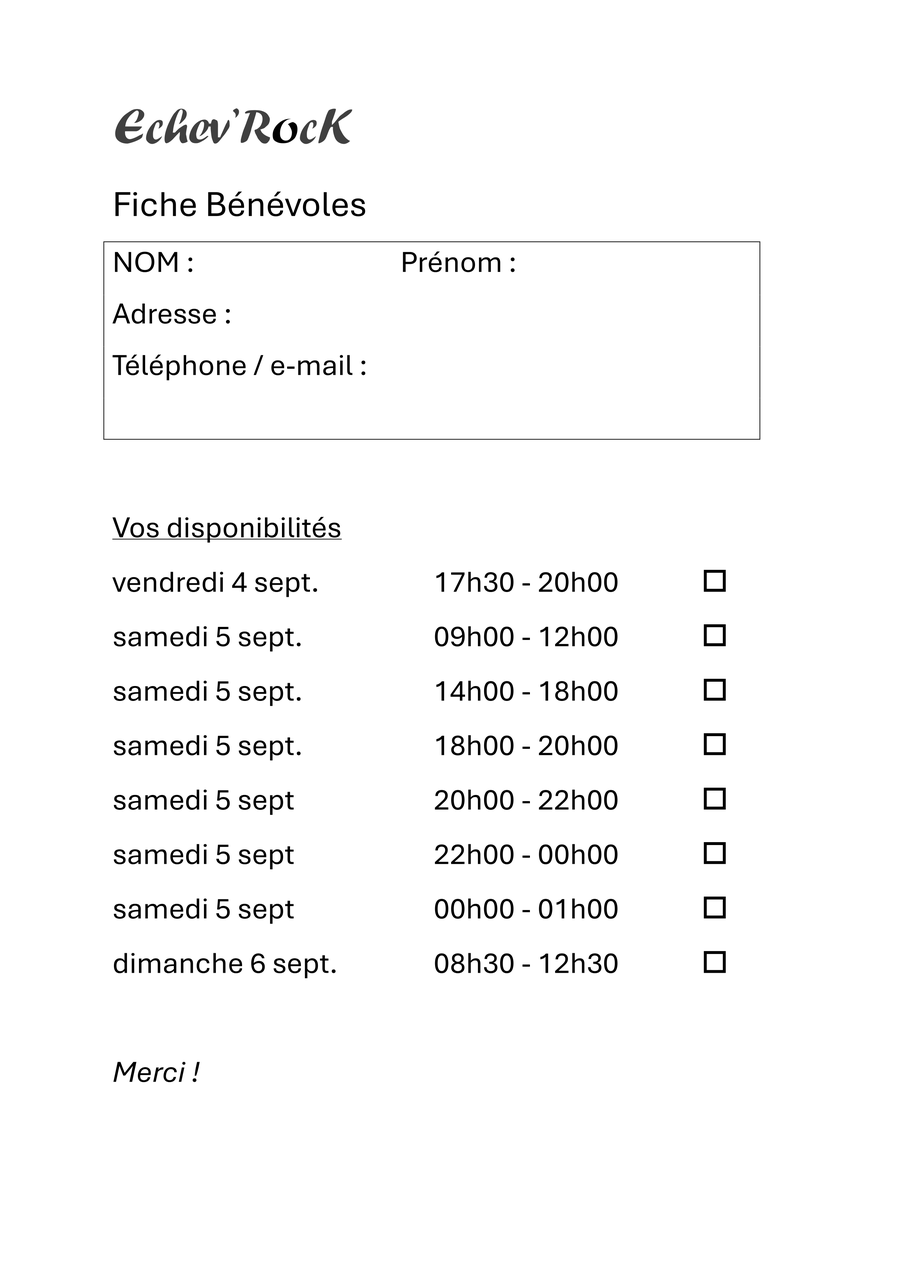The image size is (900, 1273).
Task: Click after Téléphone / e-mail : label
Action: coord(560,366)
